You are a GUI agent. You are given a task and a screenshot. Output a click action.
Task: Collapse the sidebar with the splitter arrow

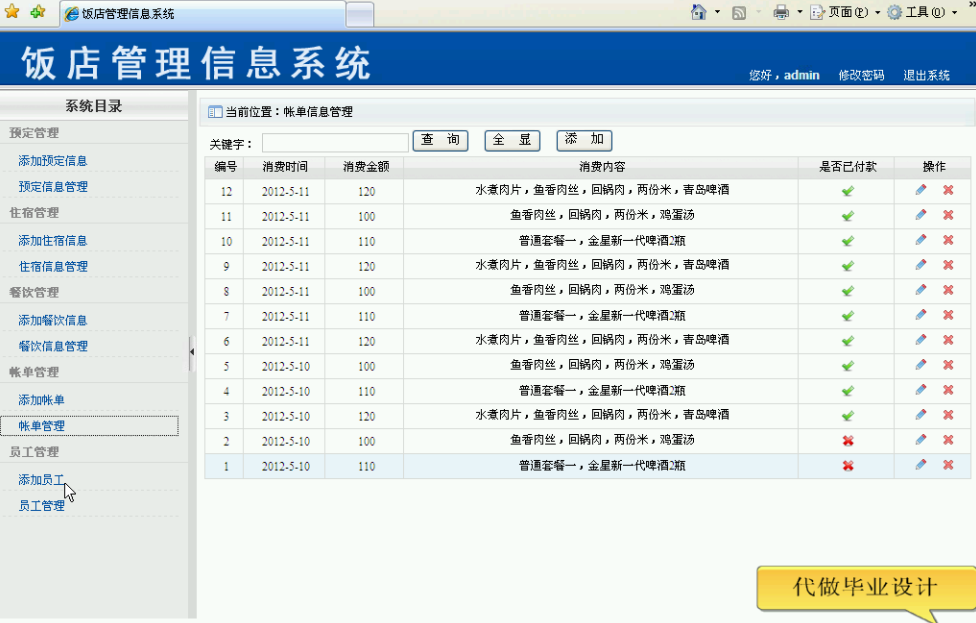pyautogui.click(x=192, y=352)
